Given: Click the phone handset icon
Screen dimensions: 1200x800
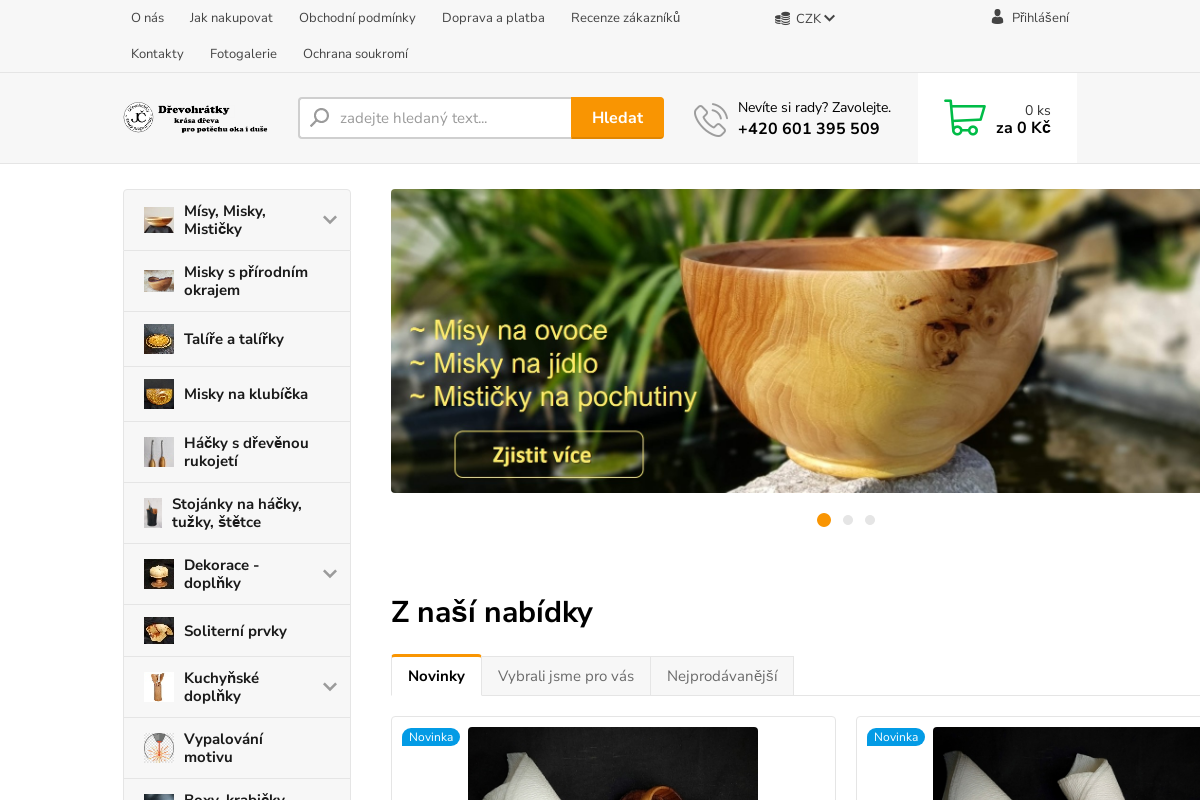Looking at the screenshot, I should click(x=710, y=120).
